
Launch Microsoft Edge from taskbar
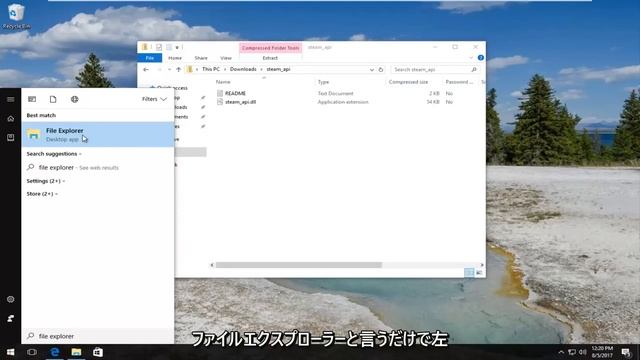54,352
